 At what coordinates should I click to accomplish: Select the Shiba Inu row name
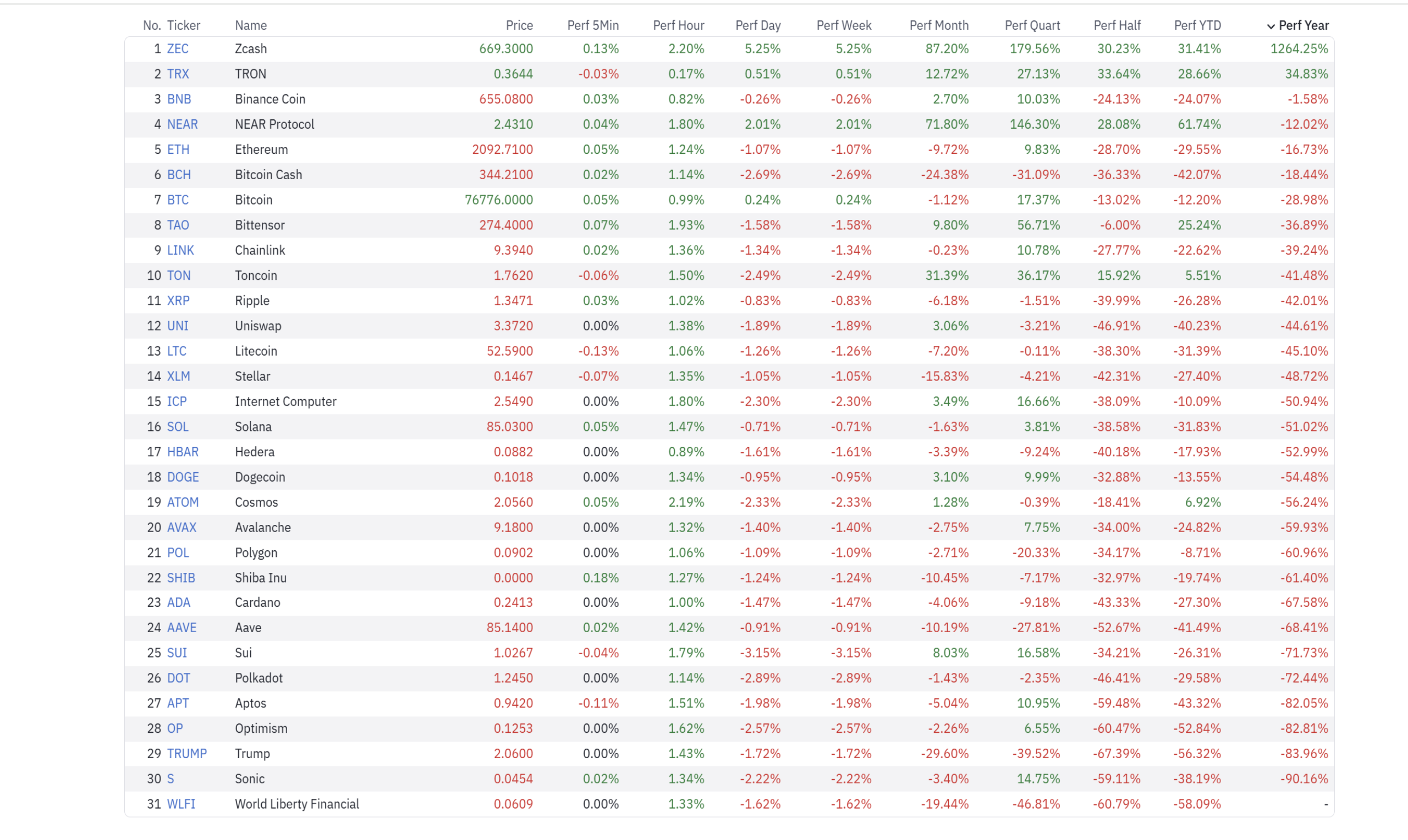(261, 577)
